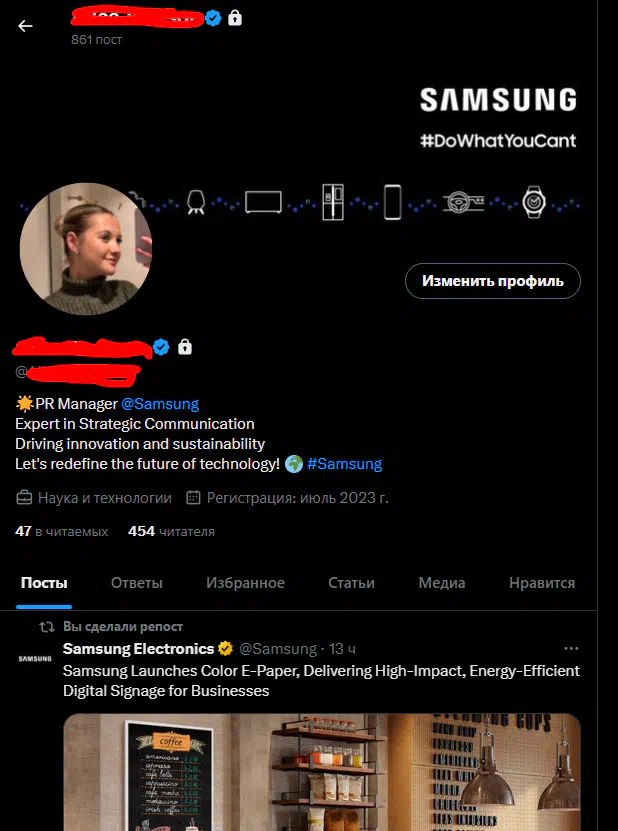Image resolution: width=618 pixels, height=831 pixels.
Task: Open the #Samsung hashtag in bio
Action: coord(345,464)
